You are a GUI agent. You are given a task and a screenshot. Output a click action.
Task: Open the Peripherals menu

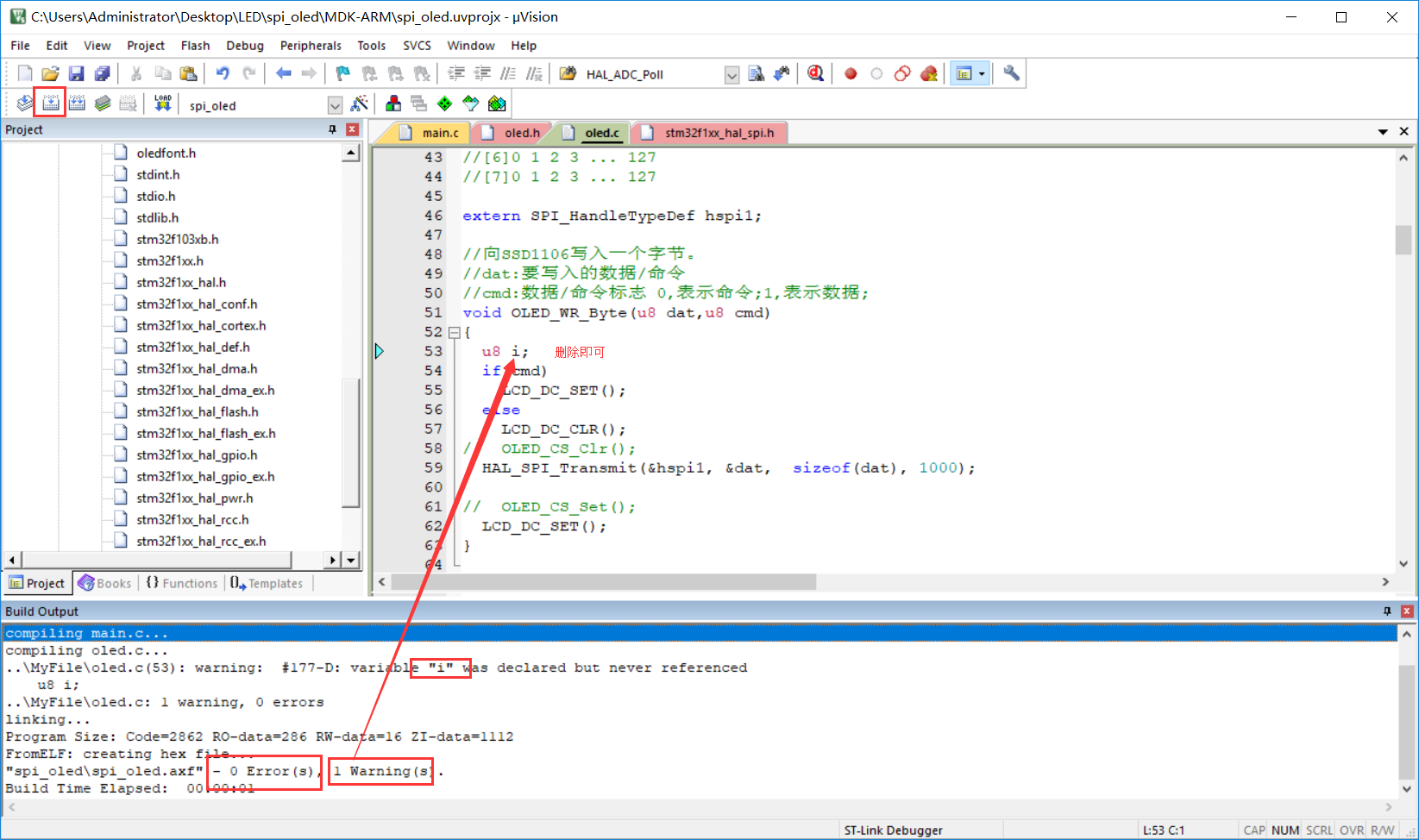tap(311, 46)
